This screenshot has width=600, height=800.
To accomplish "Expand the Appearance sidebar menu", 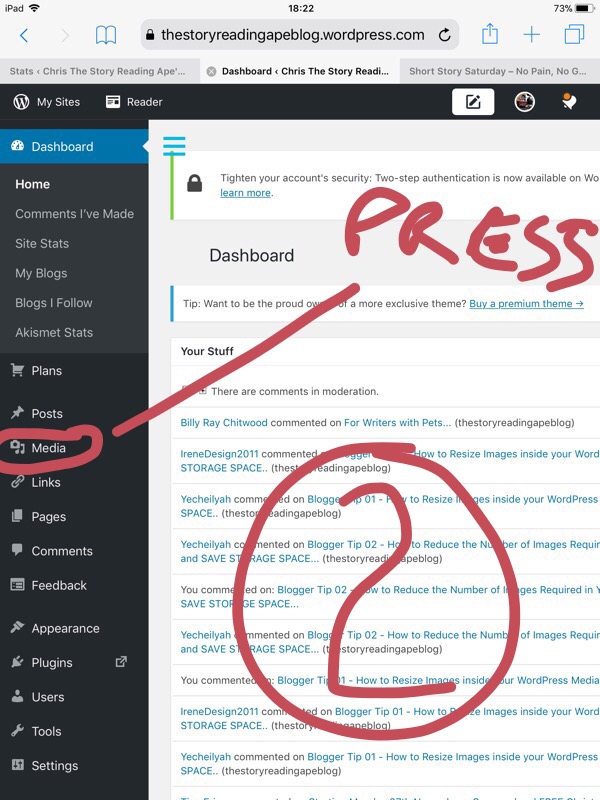I will coord(65,628).
